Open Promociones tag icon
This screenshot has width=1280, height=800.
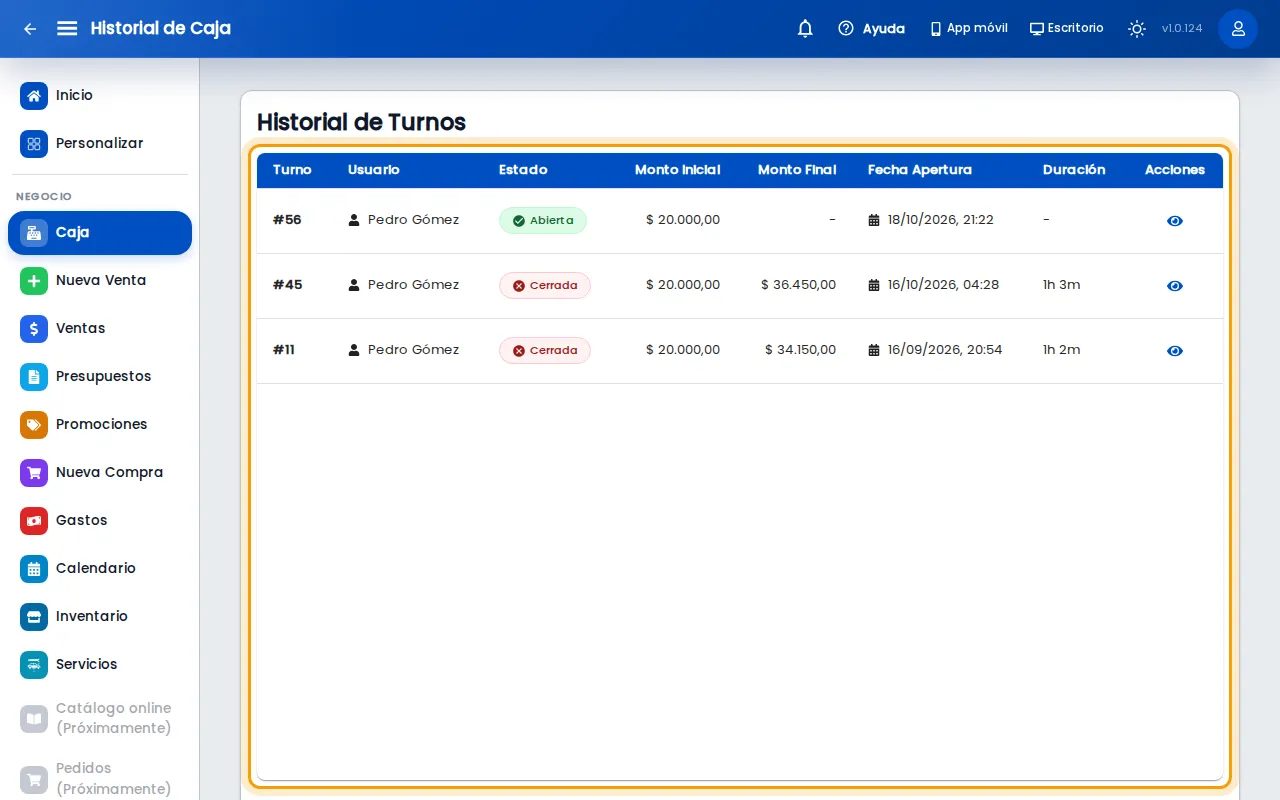click(x=34, y=425)
